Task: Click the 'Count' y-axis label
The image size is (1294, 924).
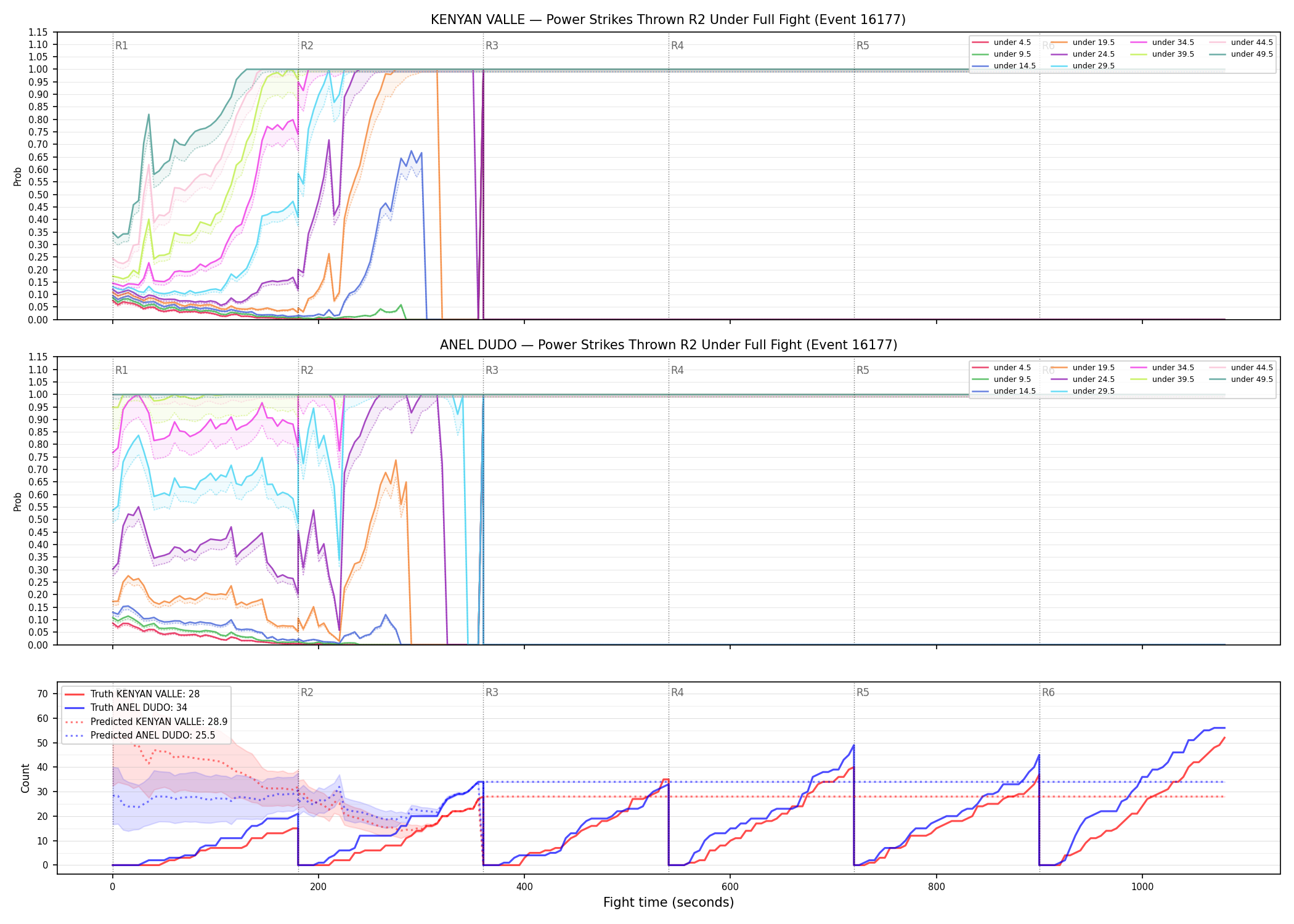Action: tap(25, 778)
